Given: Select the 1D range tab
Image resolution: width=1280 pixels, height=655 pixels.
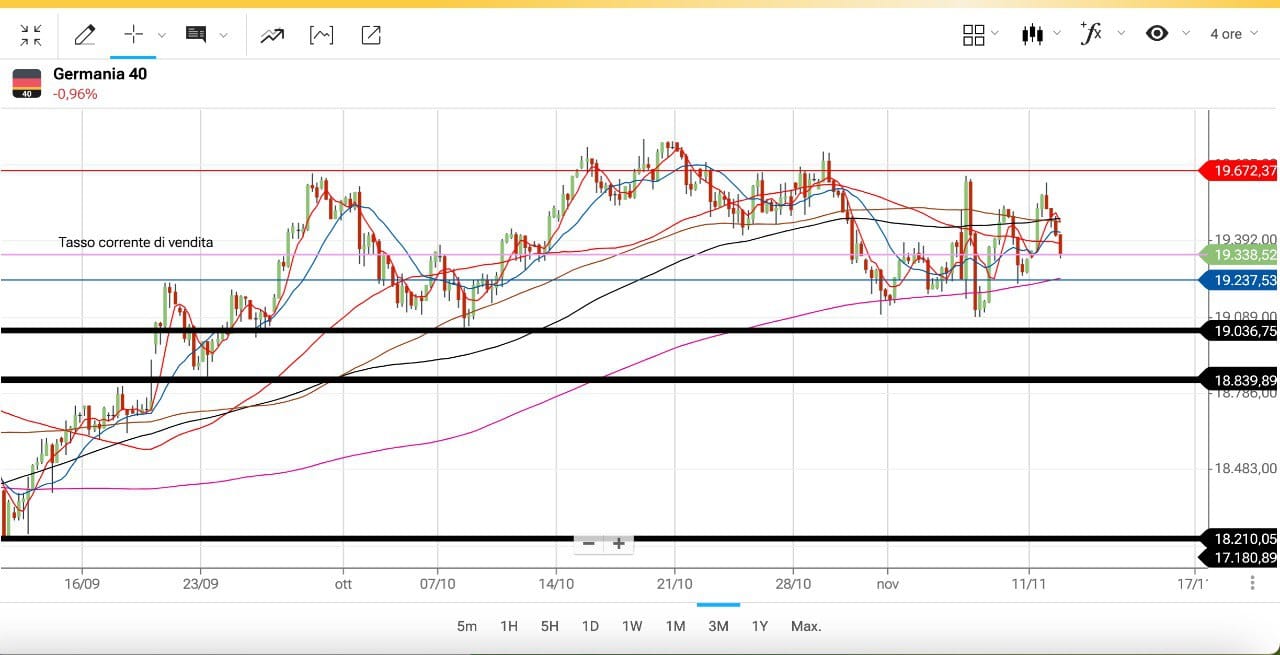Looking at the screenshot, I should point(590,626).
